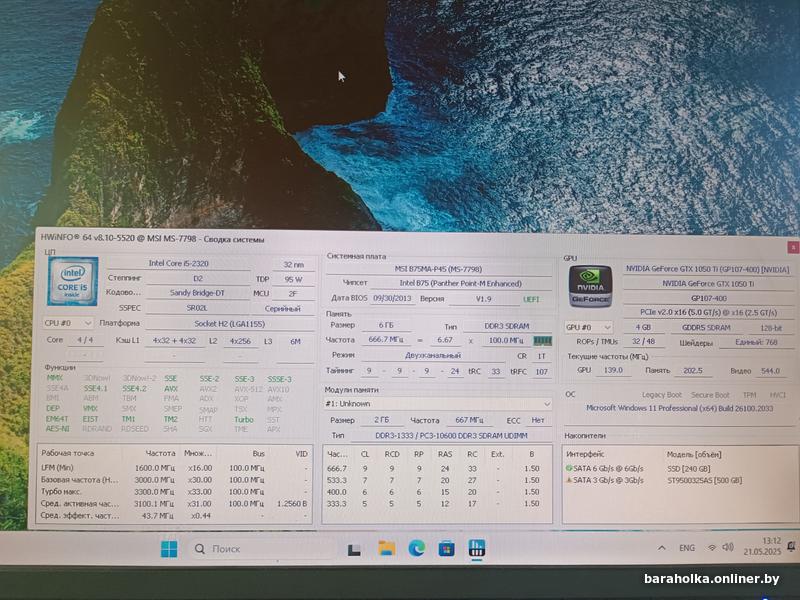Click the motherboard name 'MSI B75MA-P45 (MS-7798)'
Image resolution: width=800 pixels, height=600 pixels.
click(x=438, y=269)
